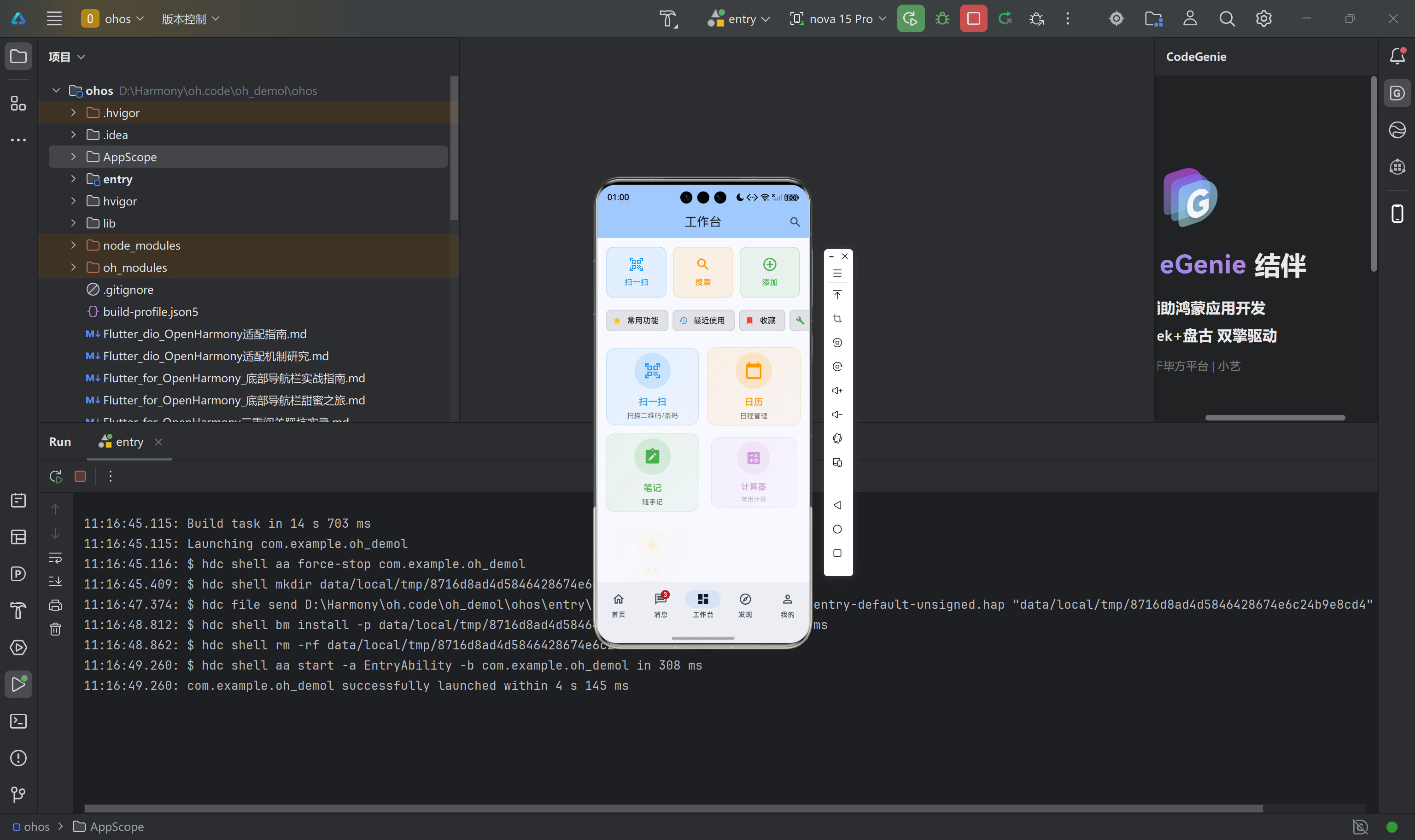
Task: Open the CodeGenie panel icon in the right sidebar
Action: pos(1397,93)
